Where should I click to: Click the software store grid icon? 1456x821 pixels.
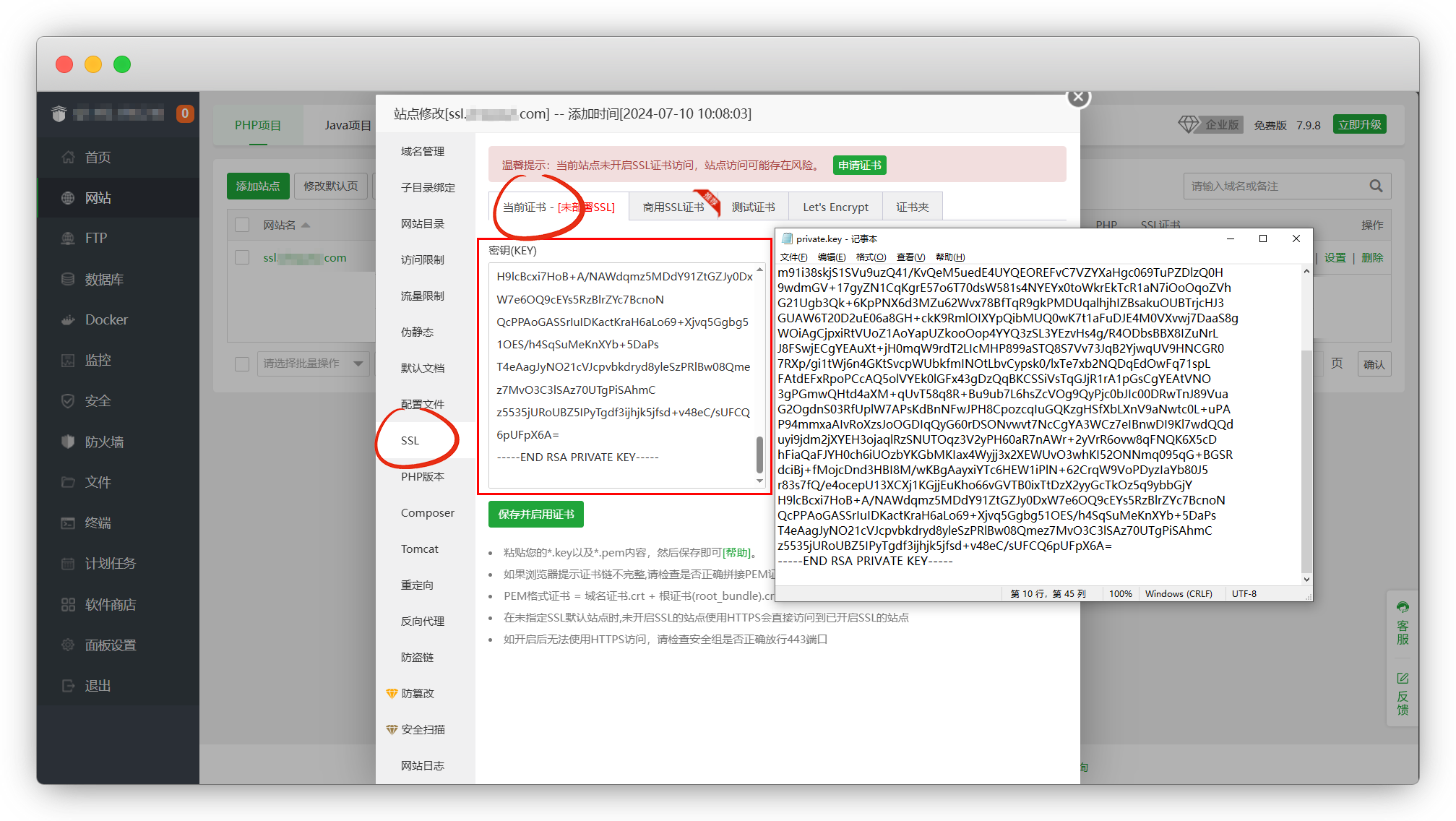click(x=68, y=604)
